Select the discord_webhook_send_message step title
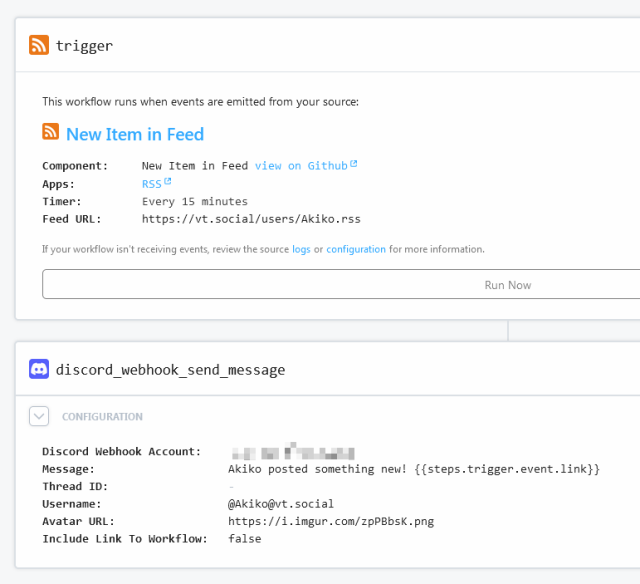Image resolution: width=640 pixels, height=584 pixels. [x=170, y=370]
